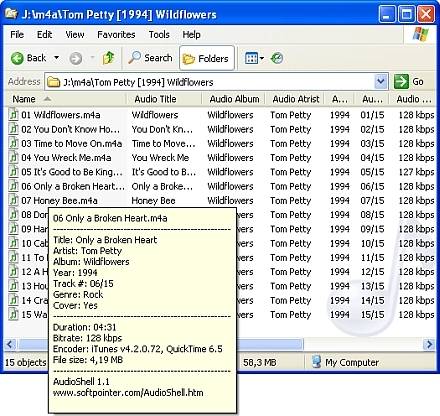Click audio file icon of track 14
This screenshot has width=440, height=416.
pos(13,300)
